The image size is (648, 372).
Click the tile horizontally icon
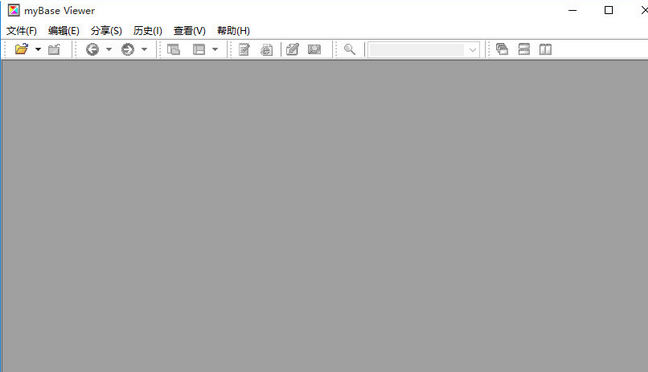click(x=524, y=49)
